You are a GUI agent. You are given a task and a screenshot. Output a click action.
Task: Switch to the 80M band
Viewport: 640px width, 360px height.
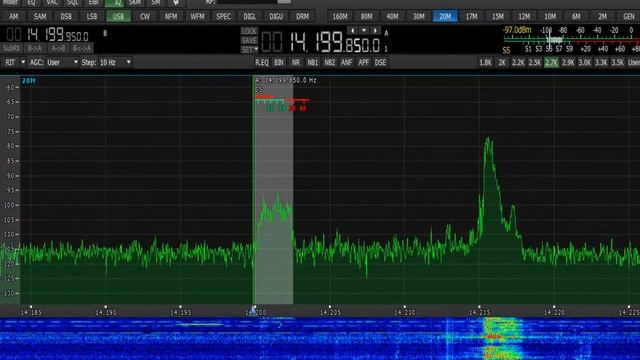click(x=366, y=17)
